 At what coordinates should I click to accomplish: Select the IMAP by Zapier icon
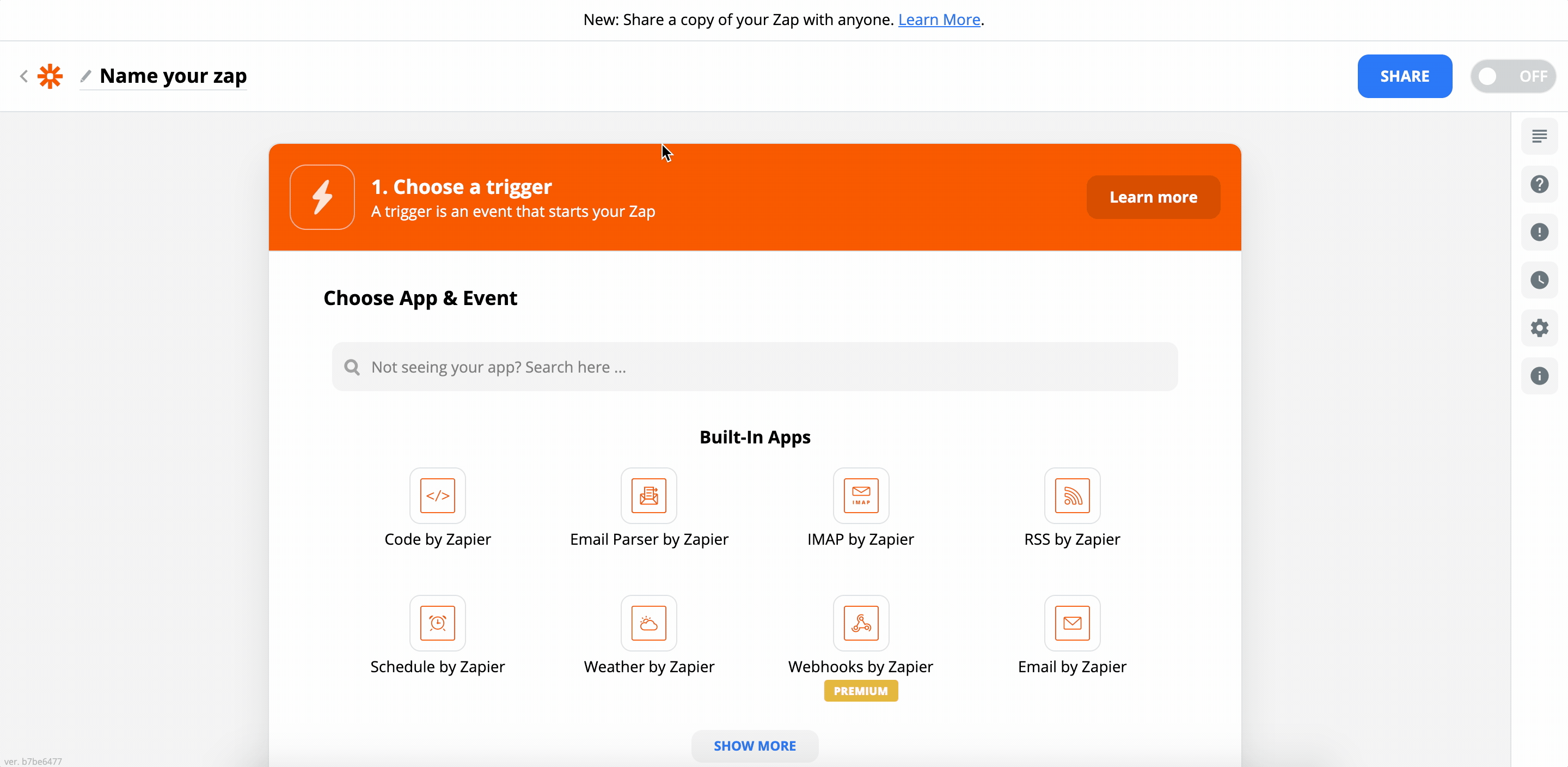pos(861,495)
